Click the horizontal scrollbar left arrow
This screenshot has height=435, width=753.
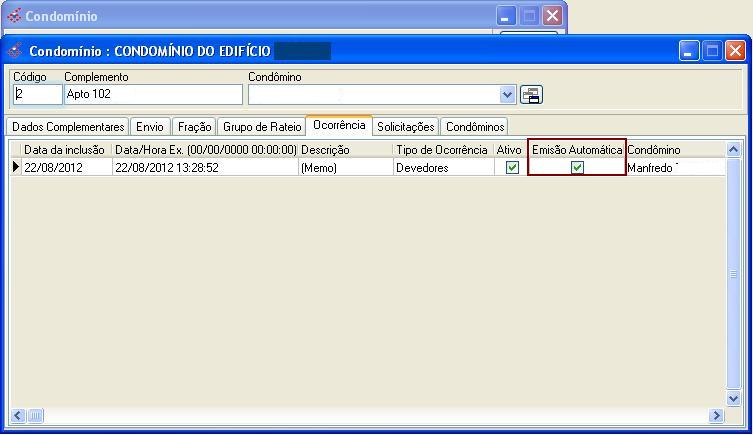click(18, 415)
